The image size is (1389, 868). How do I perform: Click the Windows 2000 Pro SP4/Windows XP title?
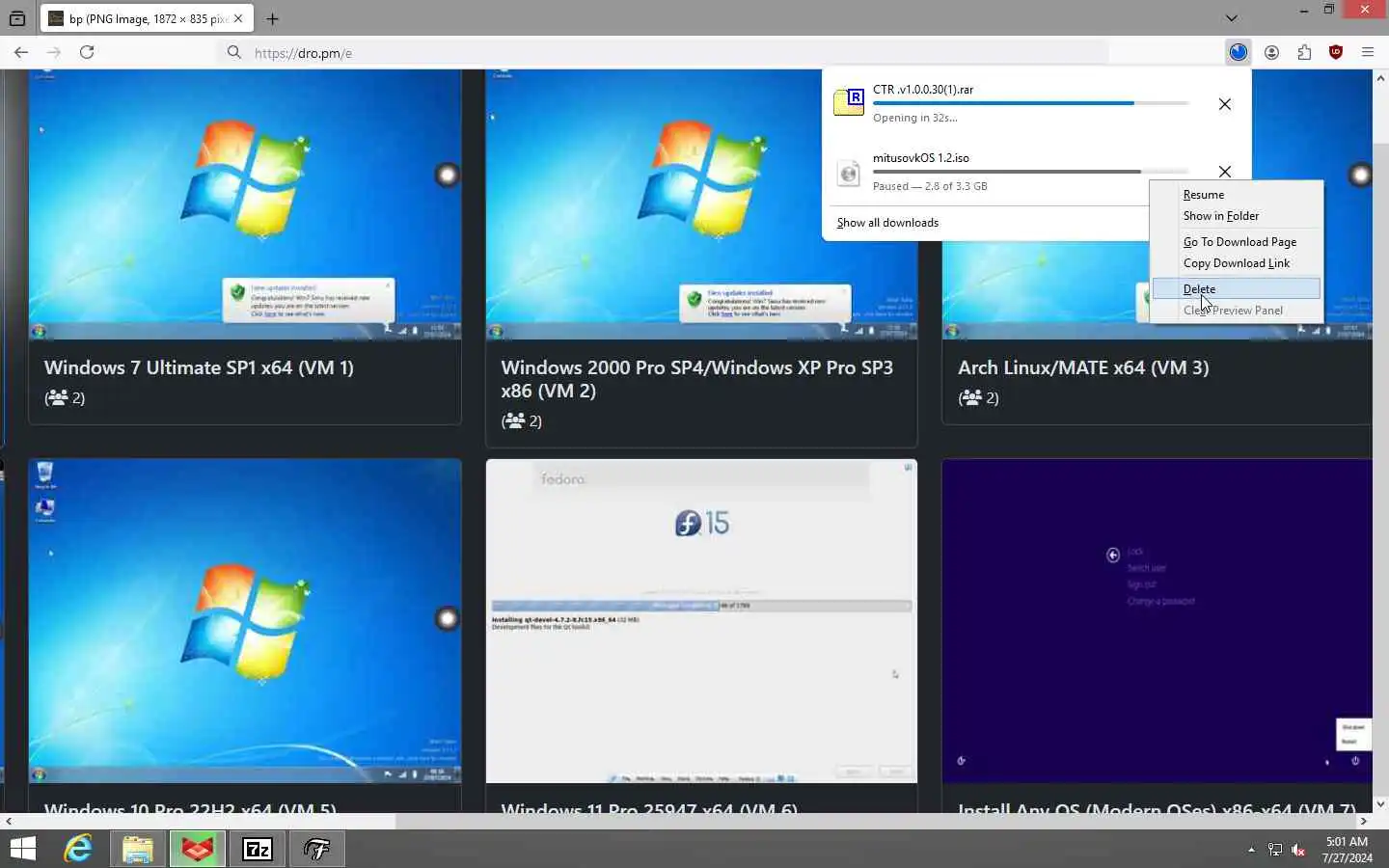[696, 379]
